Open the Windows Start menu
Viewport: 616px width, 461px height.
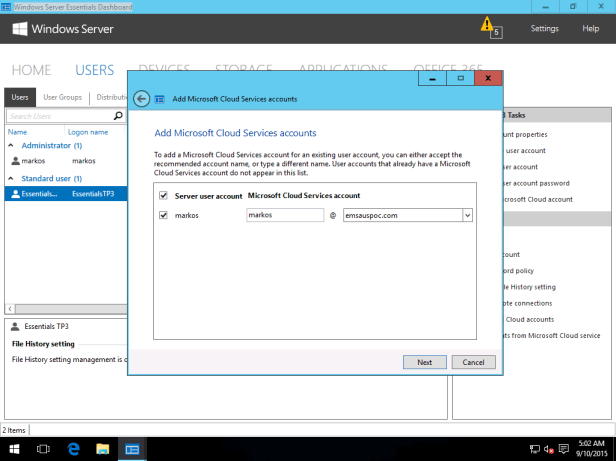click(15, 449)
